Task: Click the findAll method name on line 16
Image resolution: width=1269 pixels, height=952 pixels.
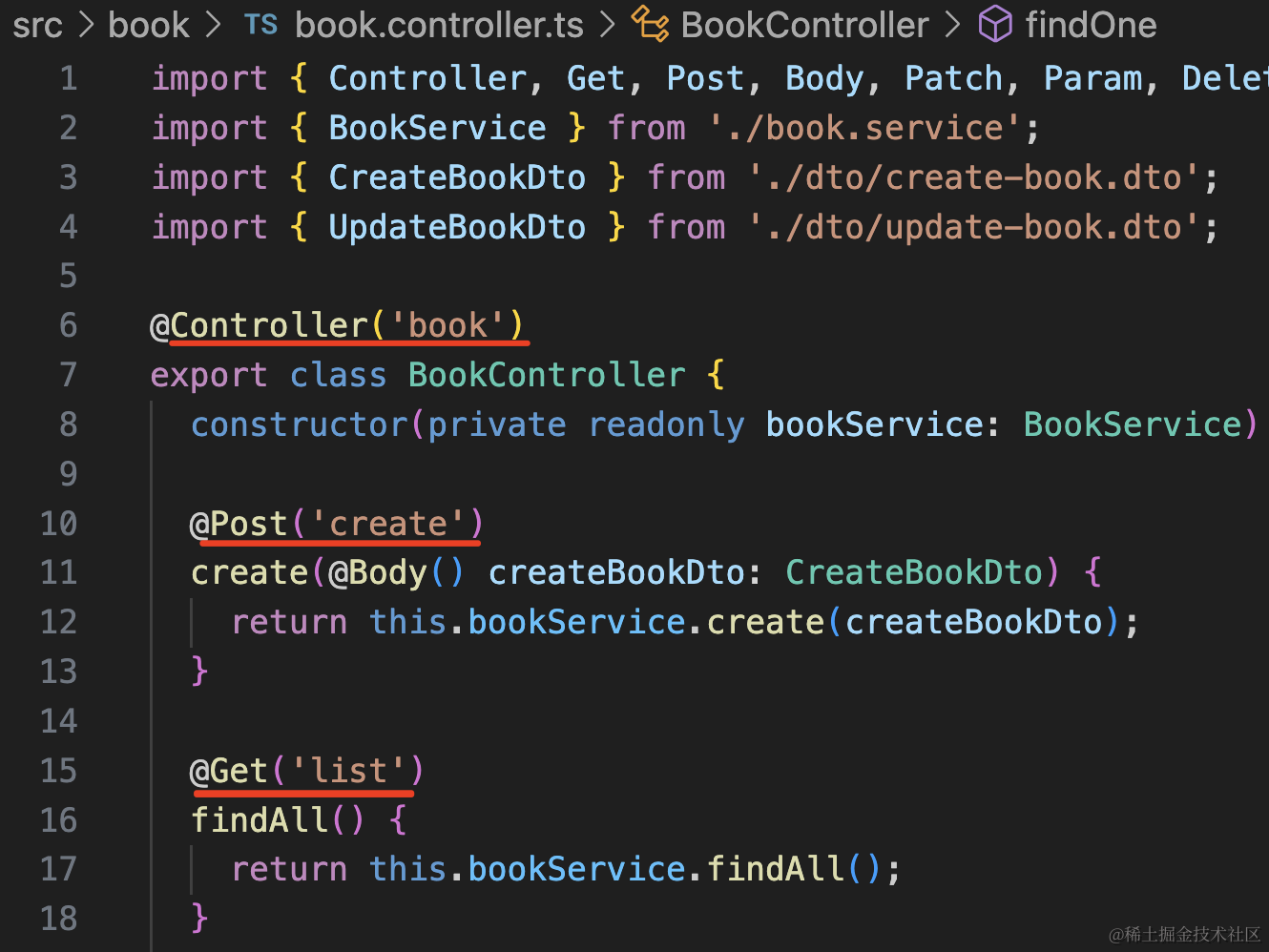Action: pos(260,820)
